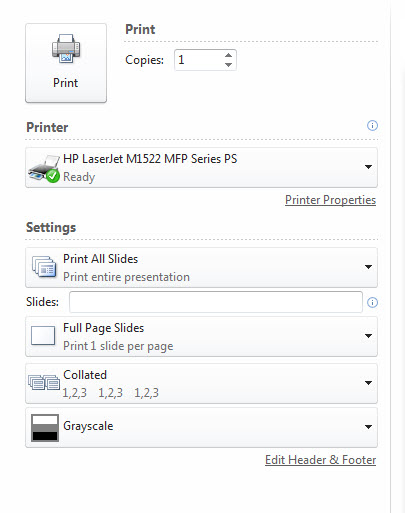Click the Printer section info icon
Screen dimensions: 405x513
pos(372,126)
